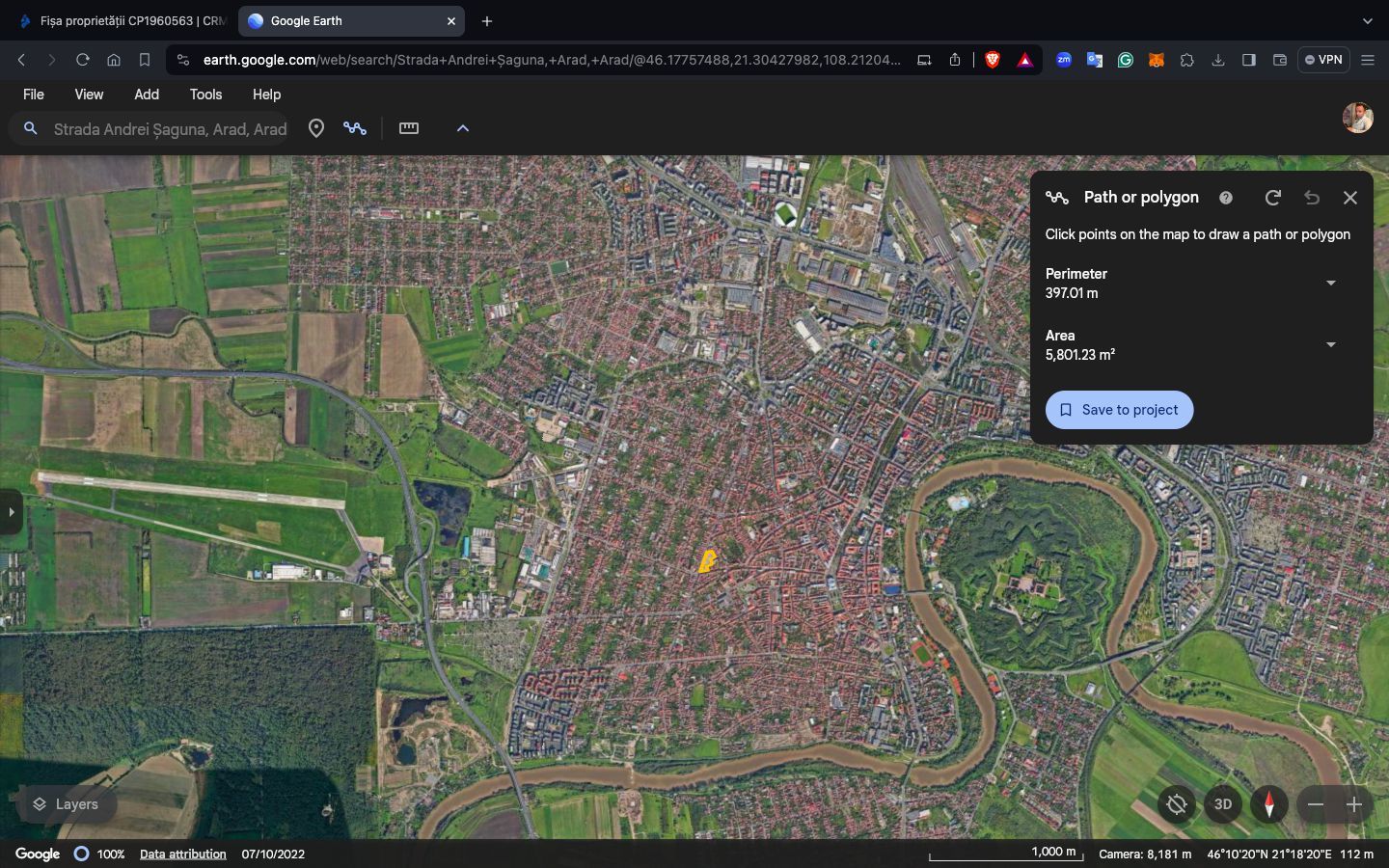Click the compass to reset north

pos(1268,804)
